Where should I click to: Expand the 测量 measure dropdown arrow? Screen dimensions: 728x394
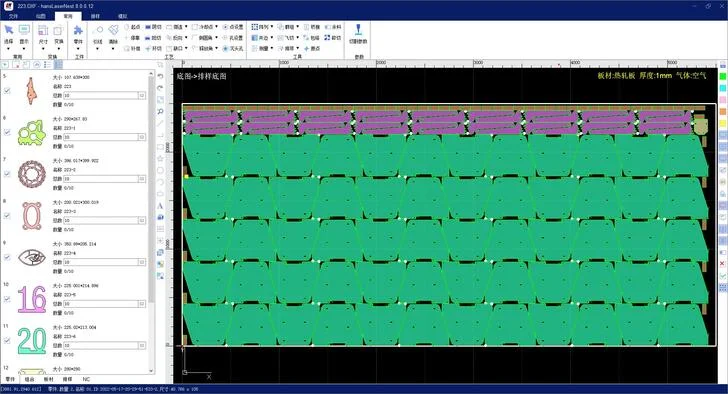tap(272, 48)
